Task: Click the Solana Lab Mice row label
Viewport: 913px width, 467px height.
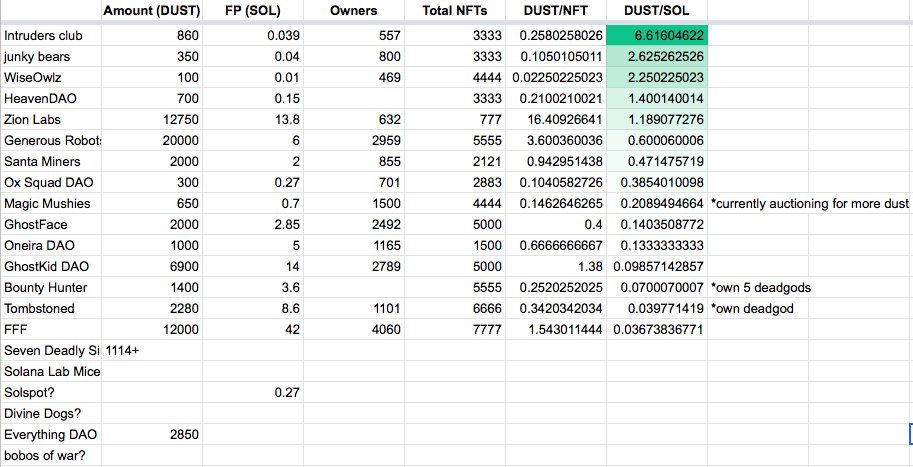Action: point(51,371)
